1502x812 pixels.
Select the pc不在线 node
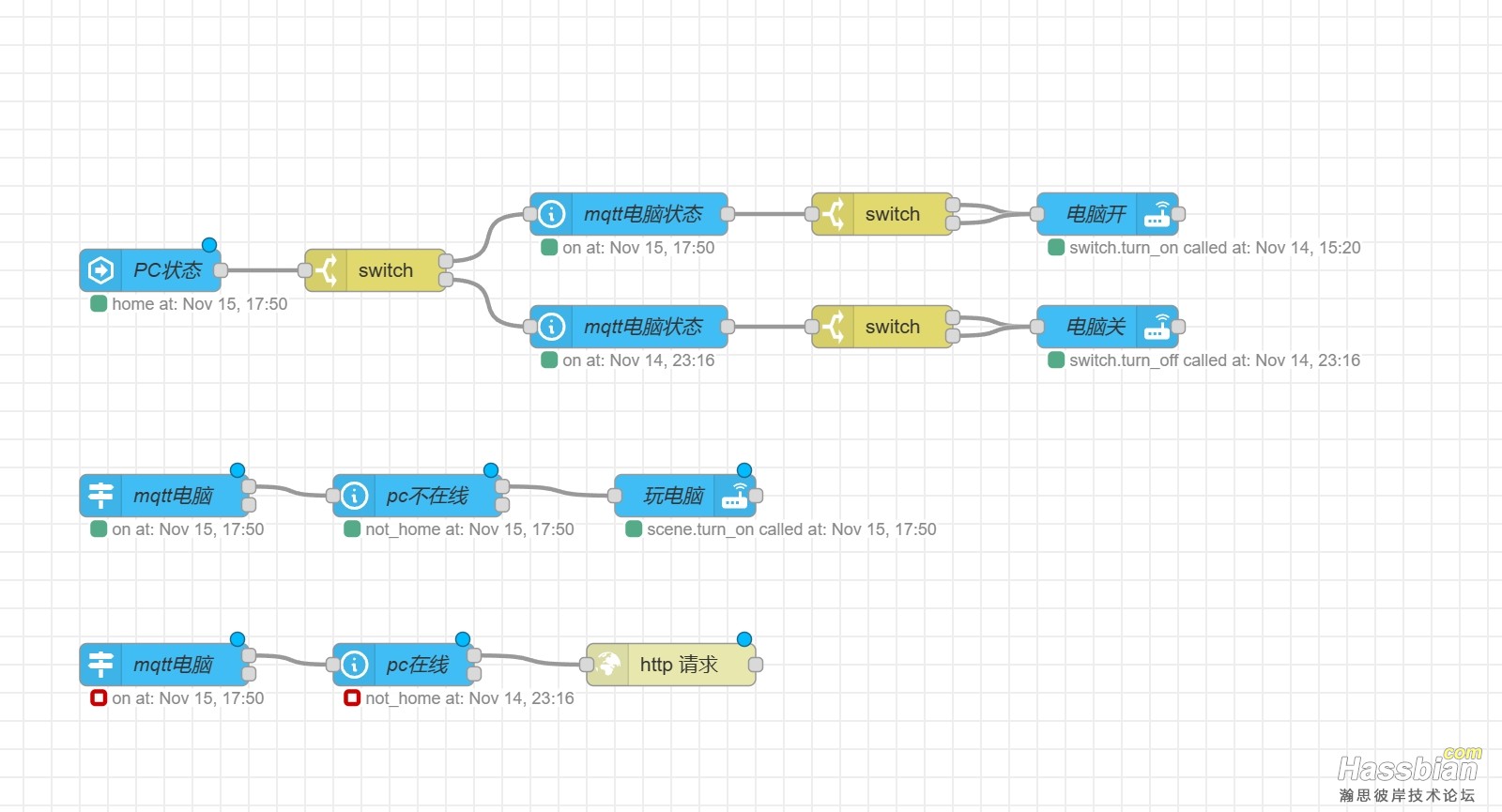tap(418, 496)
